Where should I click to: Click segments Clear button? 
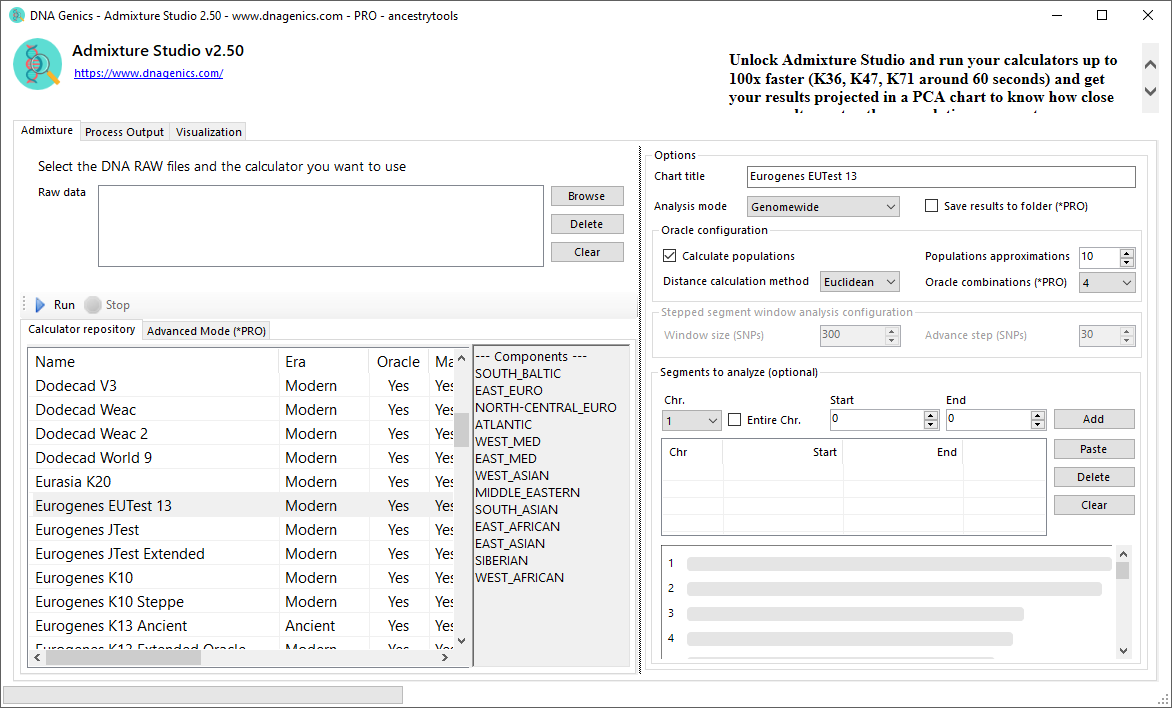click(x=1094, y=505)
